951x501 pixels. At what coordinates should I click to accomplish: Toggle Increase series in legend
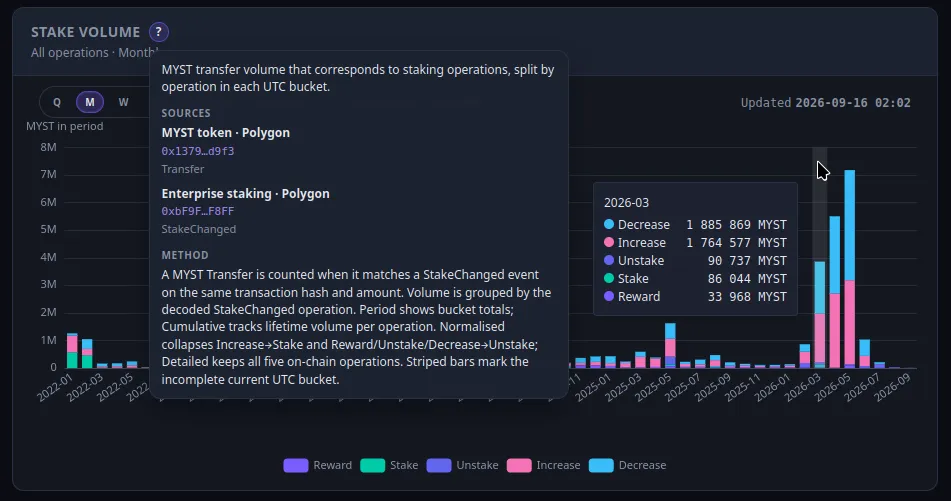coord(544,465)
